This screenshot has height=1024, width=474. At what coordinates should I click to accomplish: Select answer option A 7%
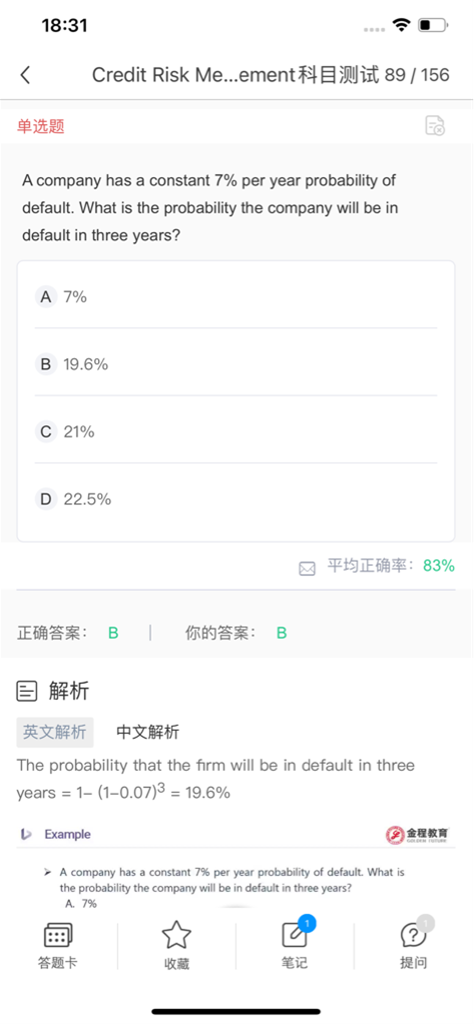tap(236, 297)
